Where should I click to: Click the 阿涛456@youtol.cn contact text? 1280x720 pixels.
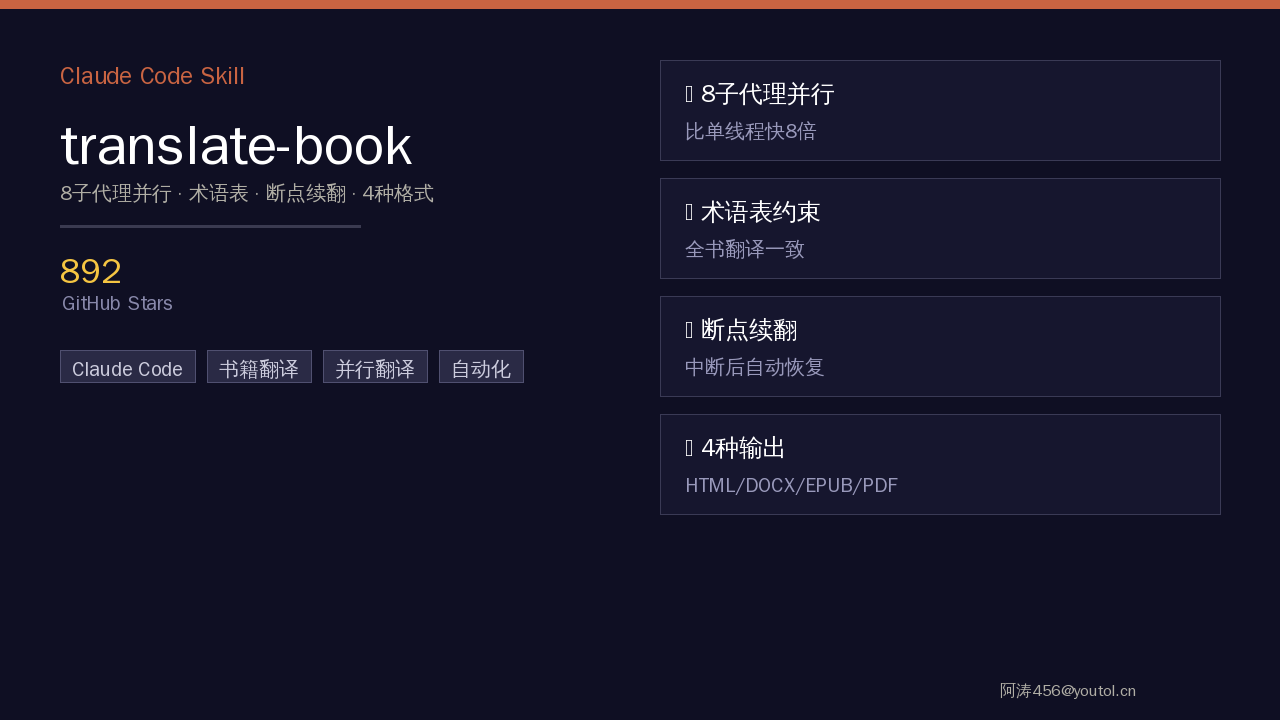[1068, 690]
